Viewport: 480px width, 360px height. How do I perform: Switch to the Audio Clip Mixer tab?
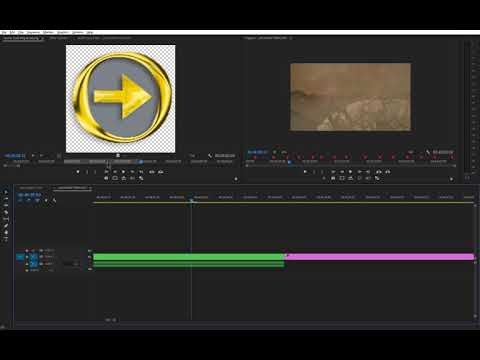point(104,38)
